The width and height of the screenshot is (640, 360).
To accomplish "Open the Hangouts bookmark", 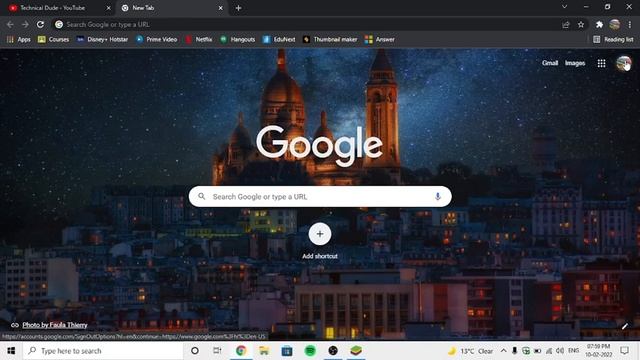I will click(x=238, y=39).
